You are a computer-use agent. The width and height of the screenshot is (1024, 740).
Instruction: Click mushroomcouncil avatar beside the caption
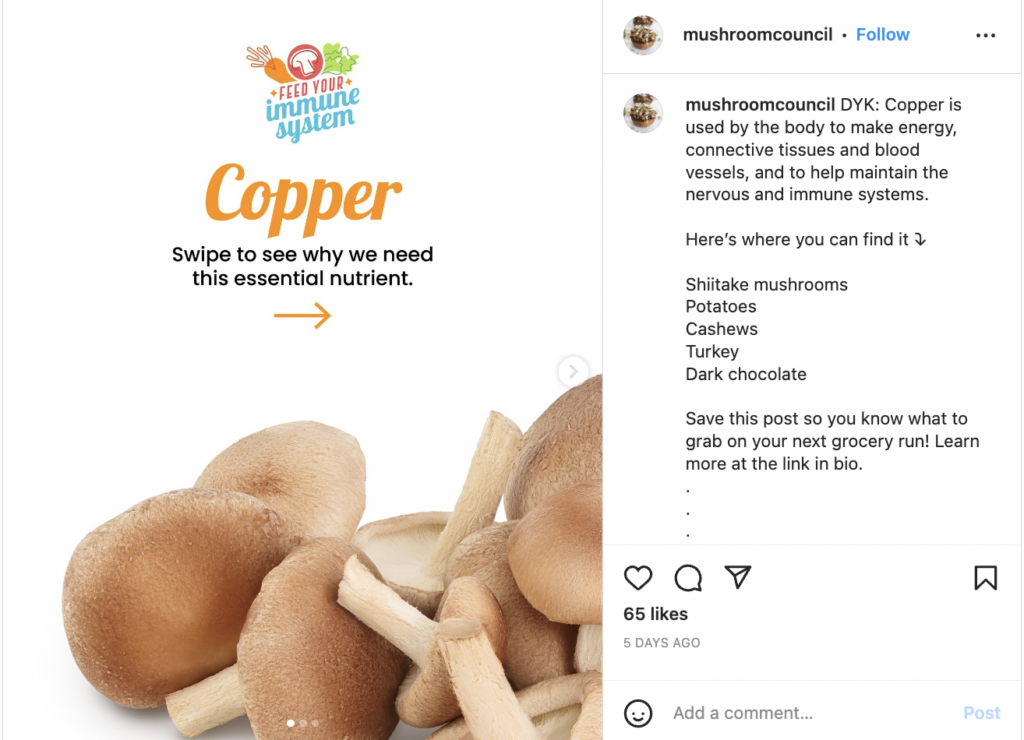(x=643, y=113)
